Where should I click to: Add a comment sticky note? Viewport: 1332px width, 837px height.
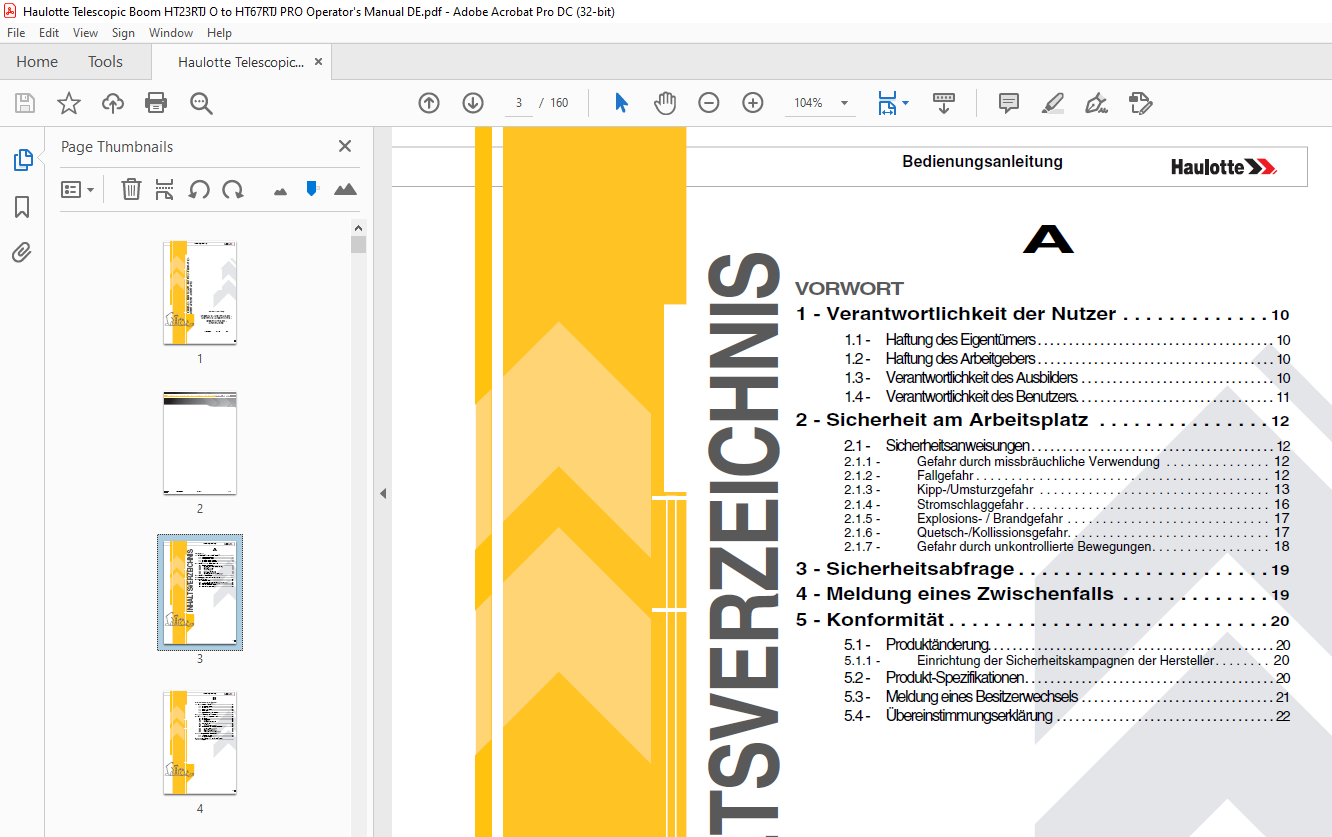[1009, 103]
